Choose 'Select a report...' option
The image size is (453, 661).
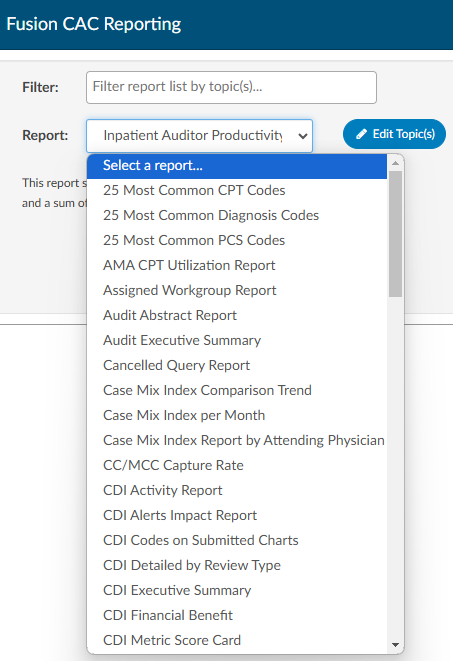(237, 166)
